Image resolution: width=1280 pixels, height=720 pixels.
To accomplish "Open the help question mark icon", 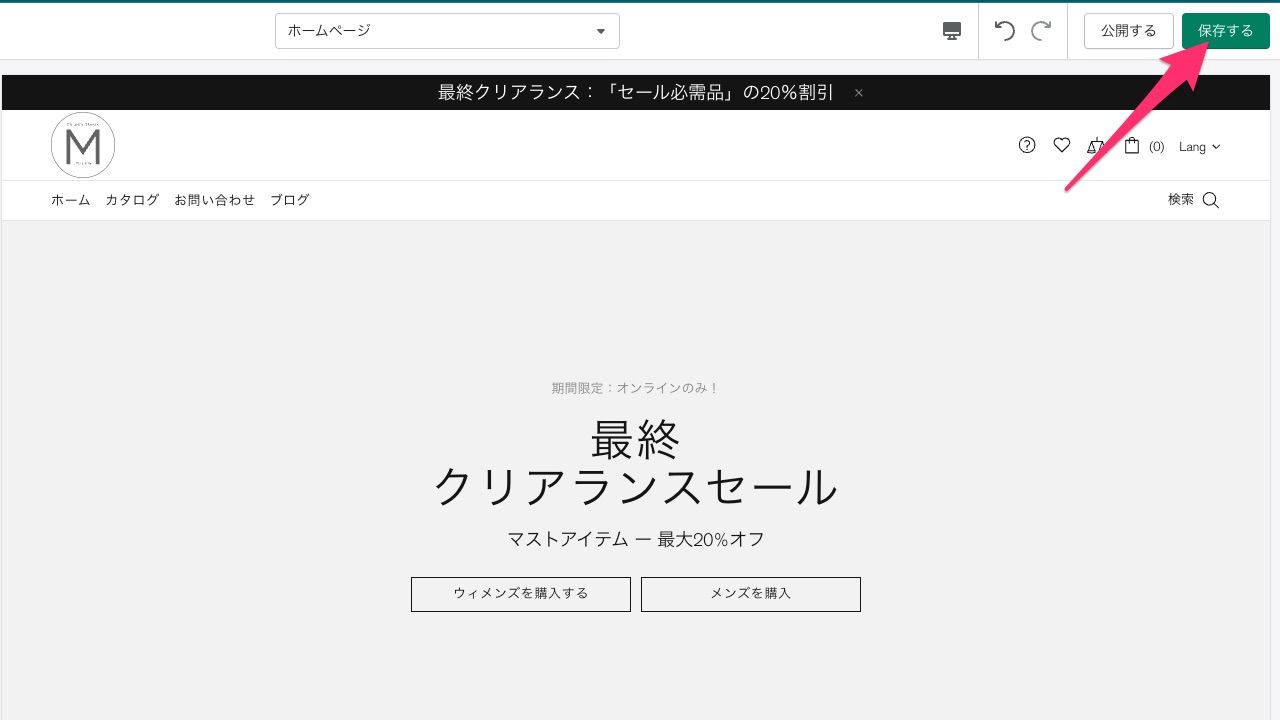I will coord(1027,145).
